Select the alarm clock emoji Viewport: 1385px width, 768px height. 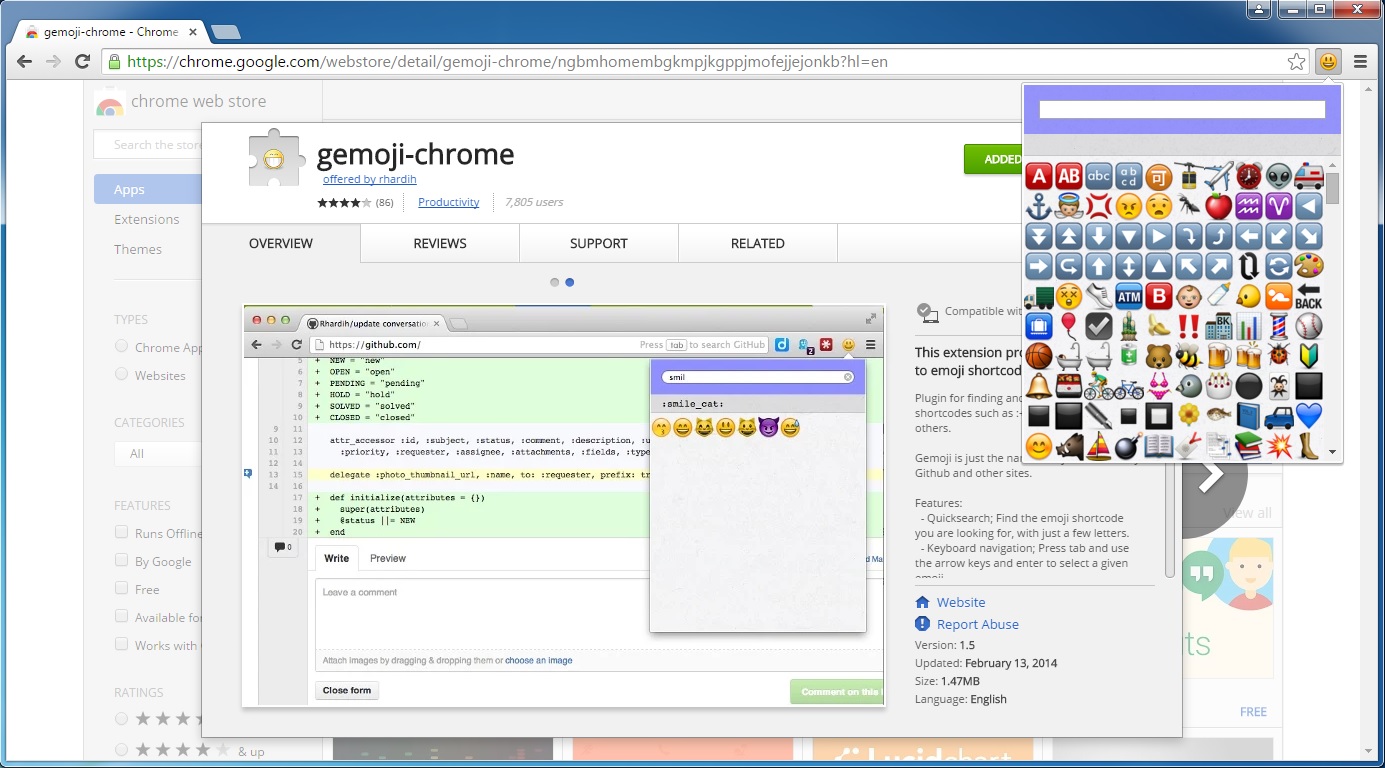click(1248, 177)
